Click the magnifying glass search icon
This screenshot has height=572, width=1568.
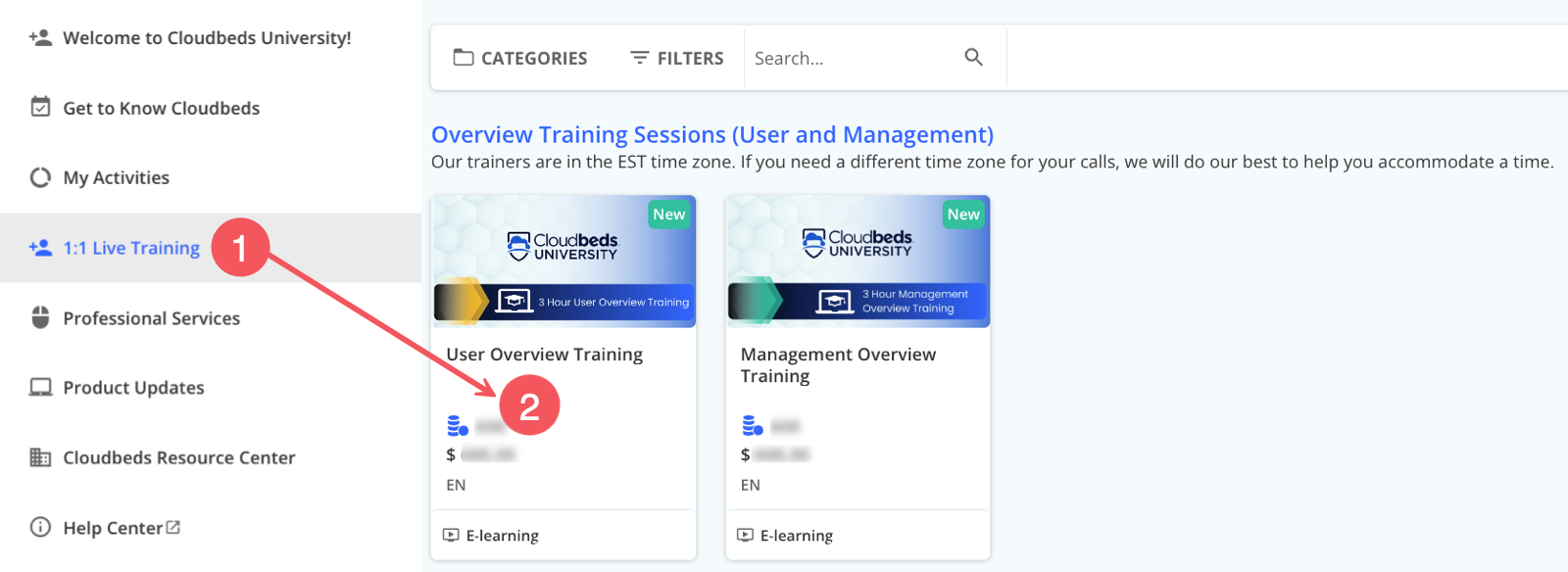[x=973, y=57]
